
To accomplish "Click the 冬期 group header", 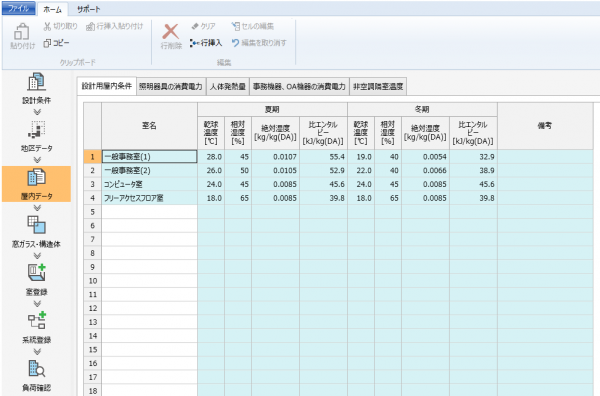I will pos(422,109).
